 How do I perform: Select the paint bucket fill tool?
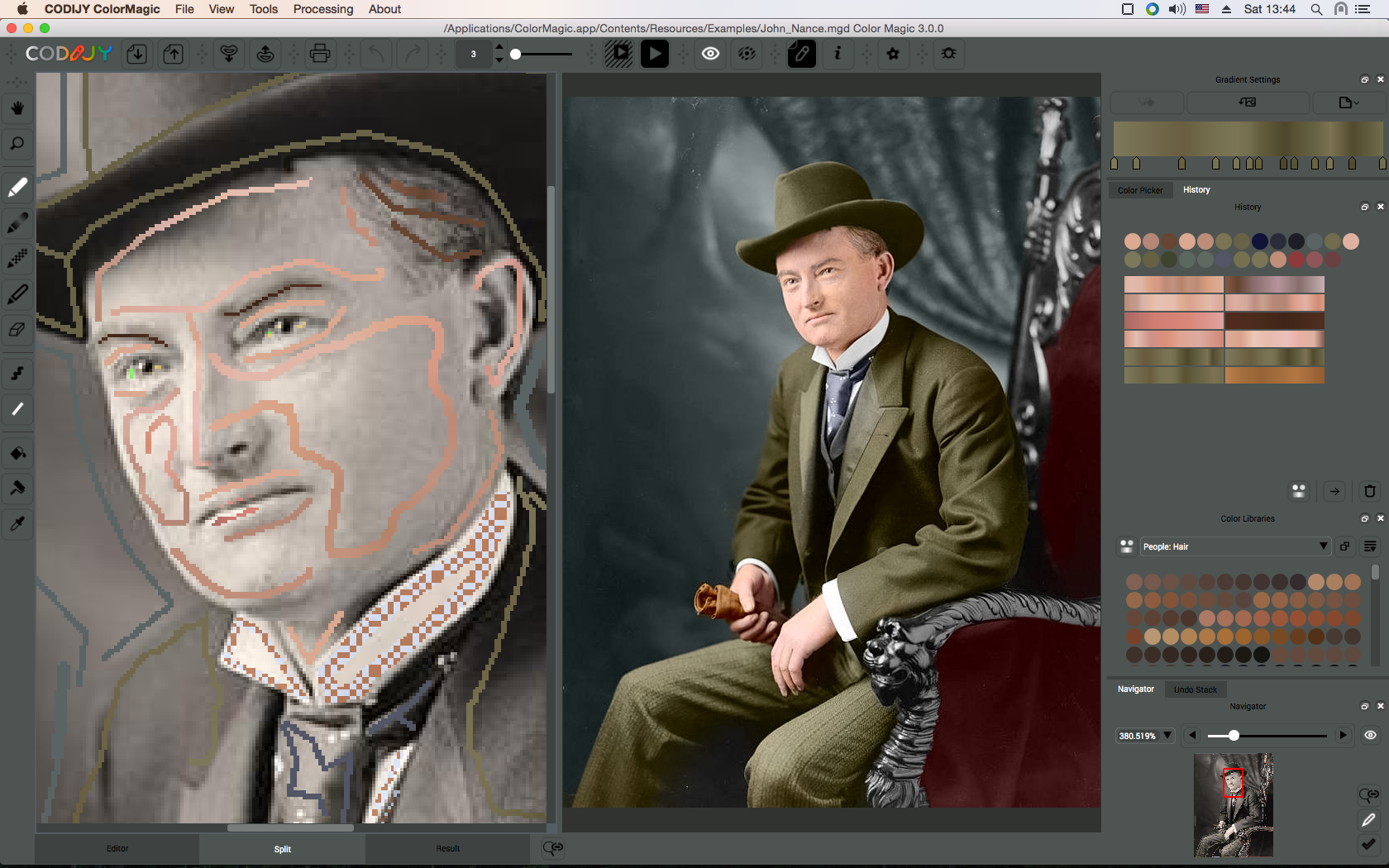[17, 453]
